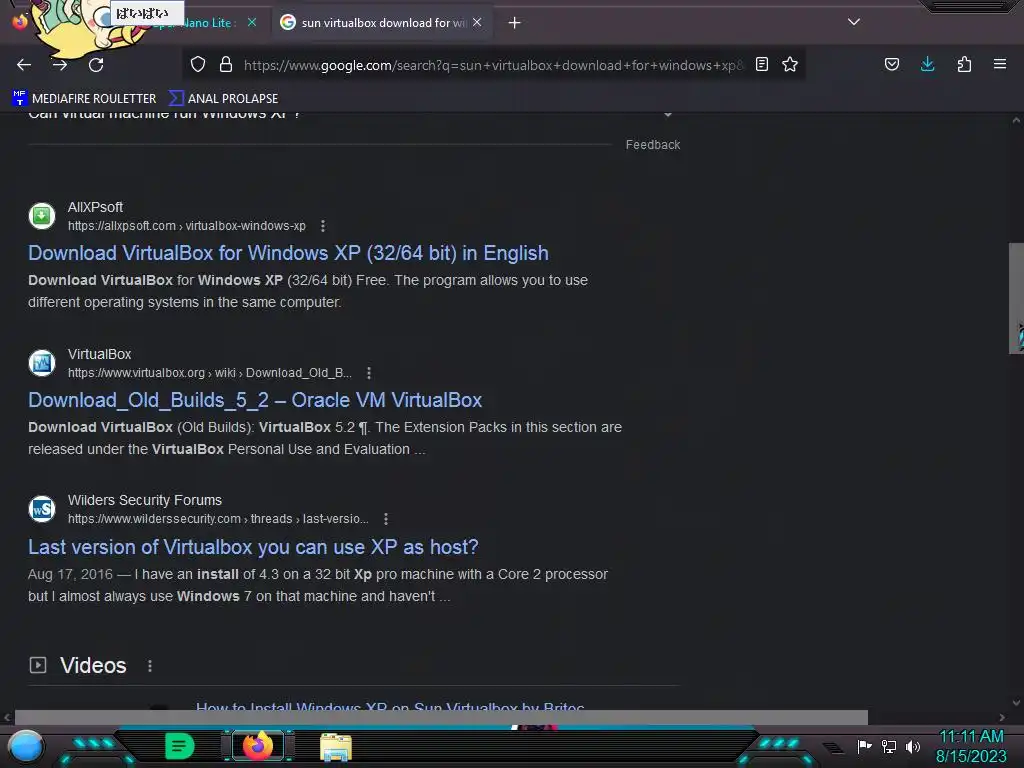Viewport: 1024px width, 768px height.
Task: Click the Wilders Security Forums favicon
Action: coord(42,509)
